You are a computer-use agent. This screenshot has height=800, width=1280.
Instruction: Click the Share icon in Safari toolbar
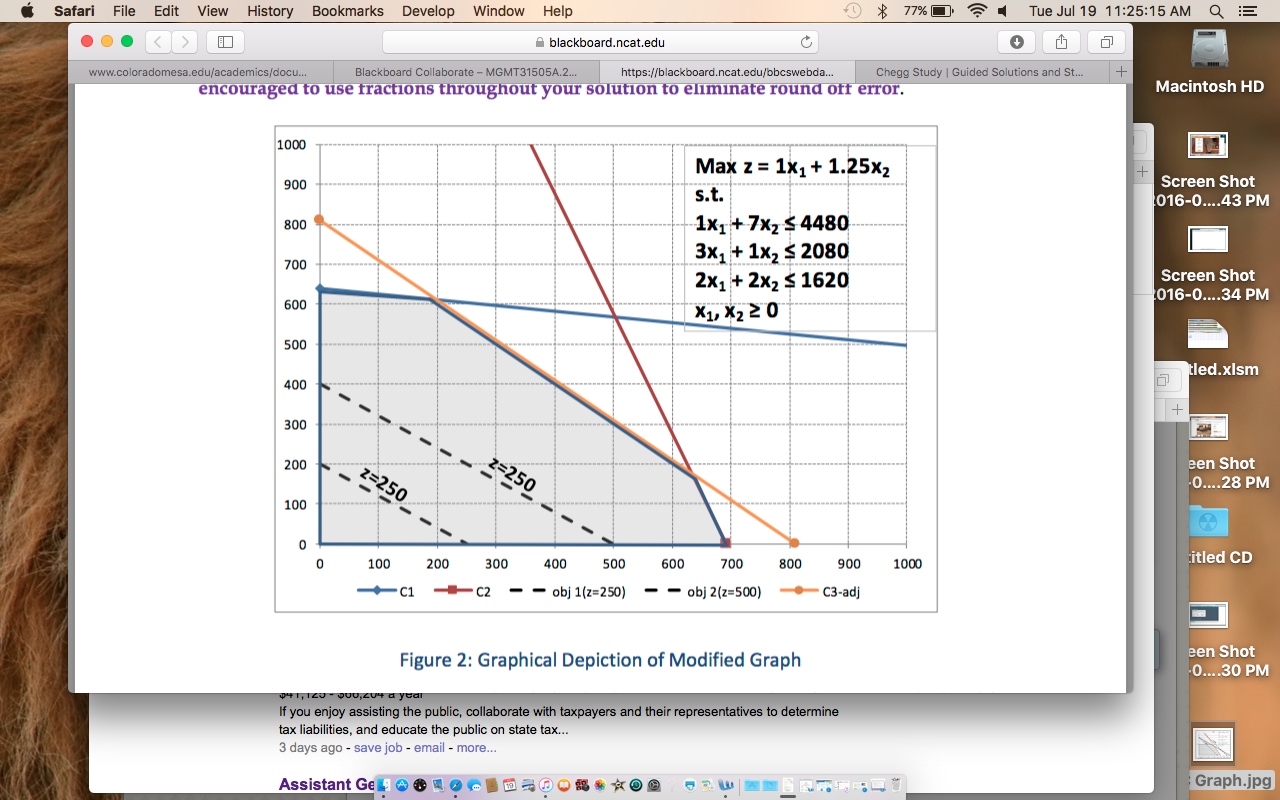[x=1061, y=42]
